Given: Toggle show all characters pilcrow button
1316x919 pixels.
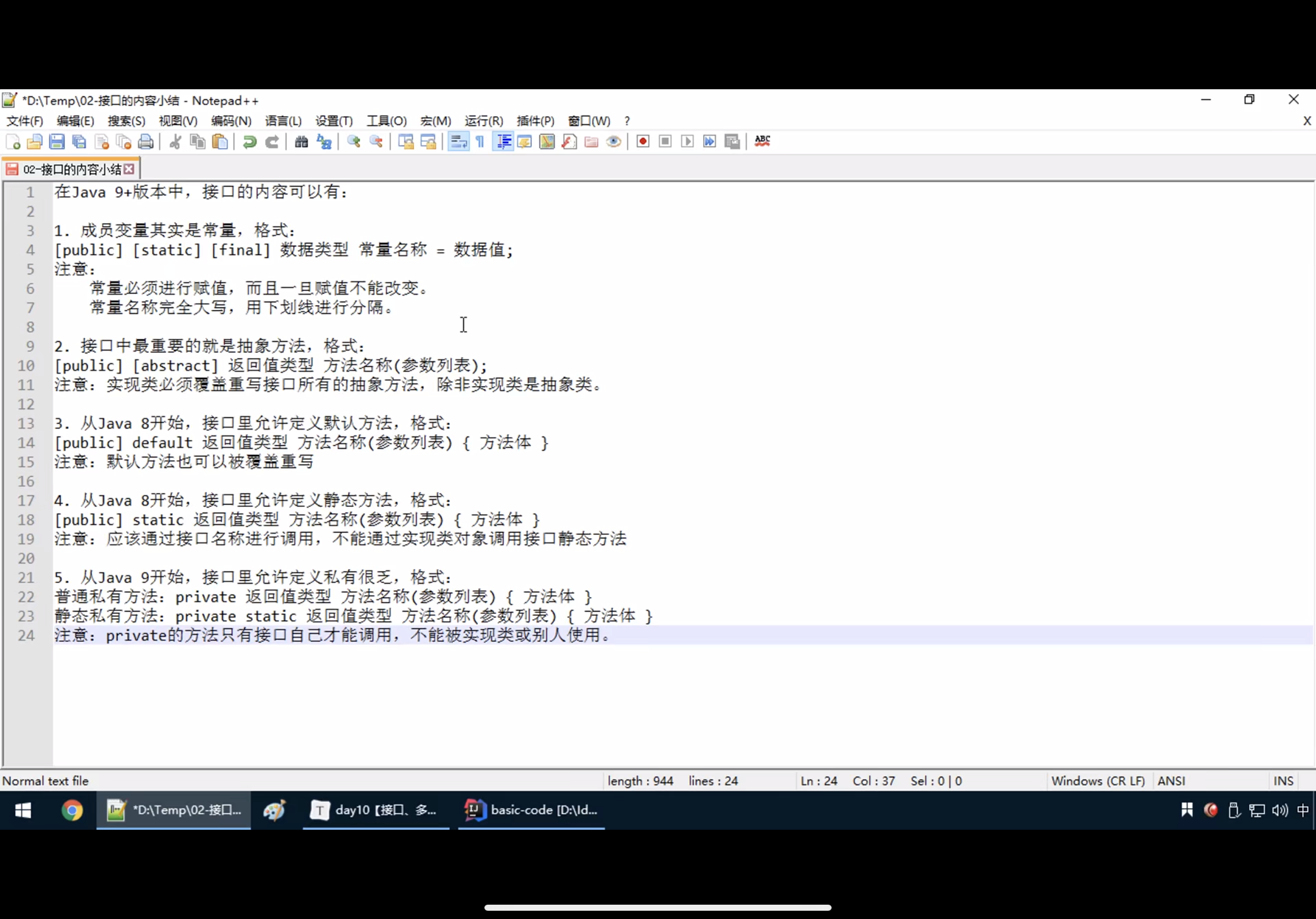Looking at the screenshot, I should pos(481,142).
